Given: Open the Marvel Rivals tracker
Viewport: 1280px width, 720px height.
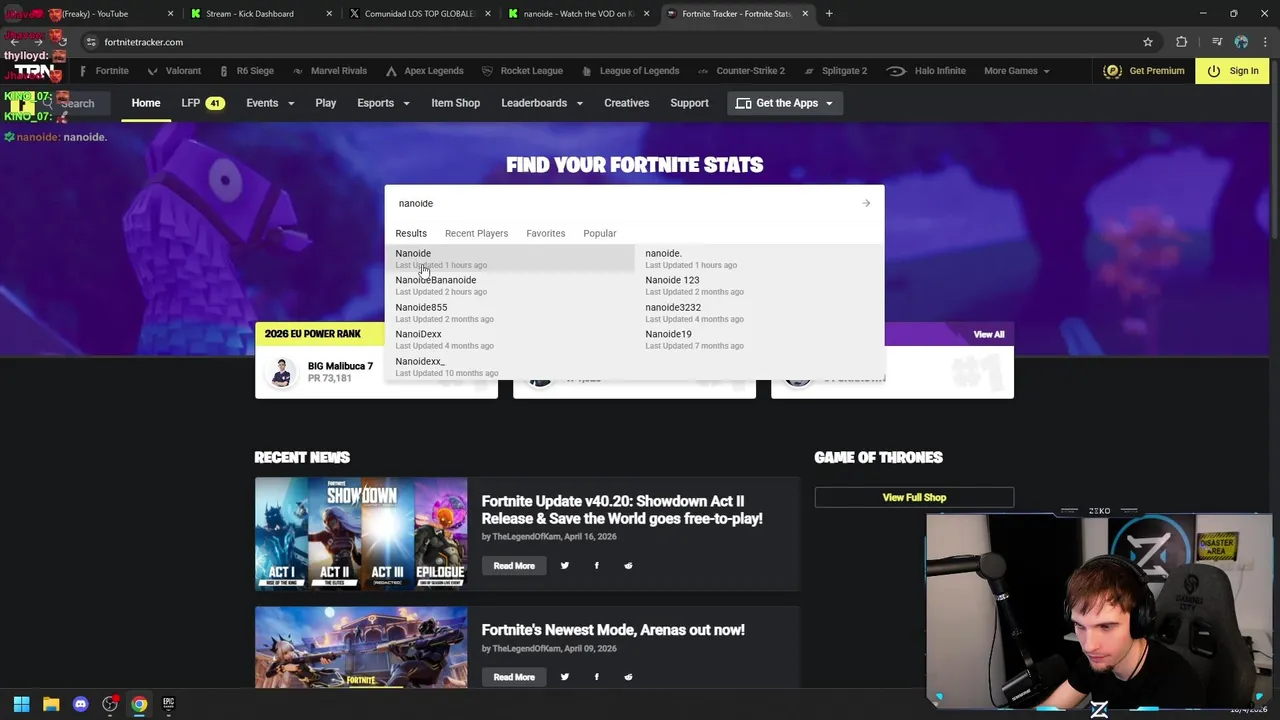Looking at the screenshot, I should [x=330, y=71].
